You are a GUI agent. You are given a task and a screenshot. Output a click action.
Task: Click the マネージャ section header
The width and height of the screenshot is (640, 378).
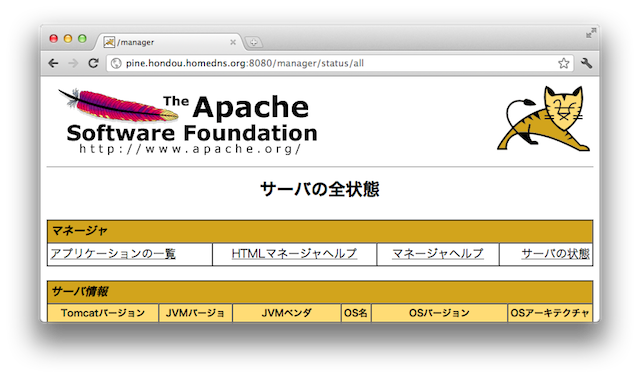coord(320,231)
